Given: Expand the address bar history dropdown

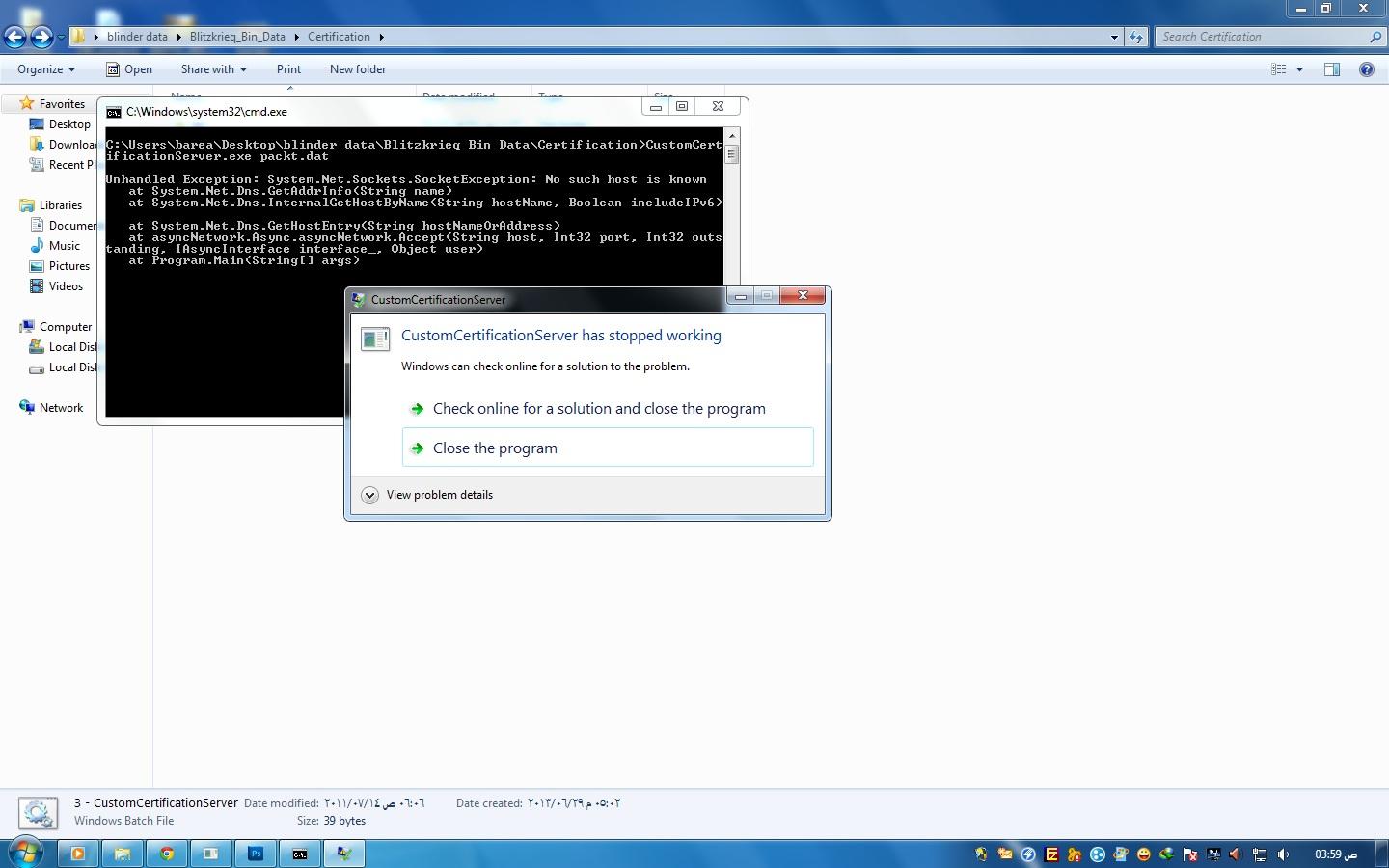Looking at the screenshot, I should click(1114, 37).
